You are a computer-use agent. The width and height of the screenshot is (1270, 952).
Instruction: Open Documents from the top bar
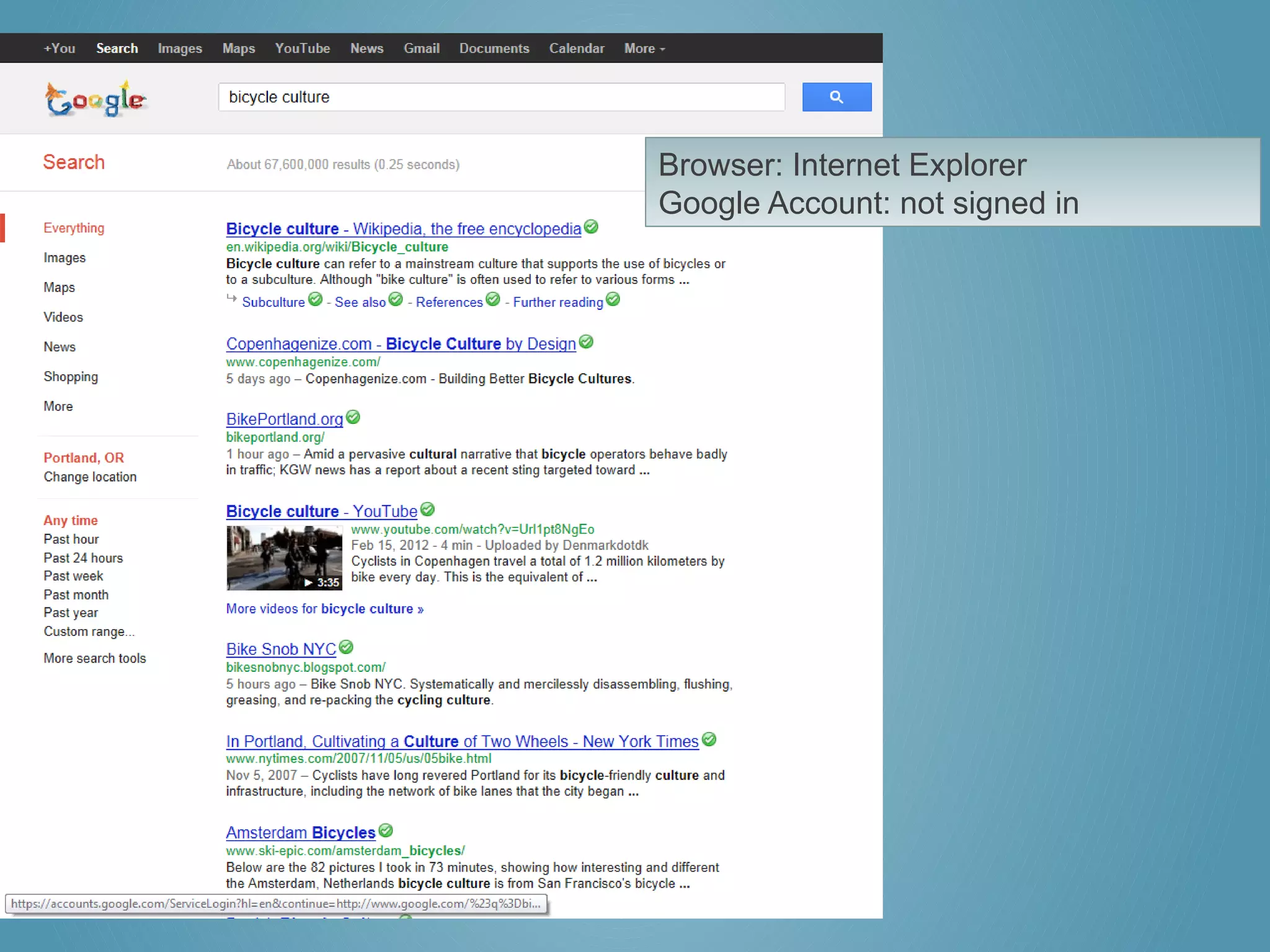click(494, 48)
